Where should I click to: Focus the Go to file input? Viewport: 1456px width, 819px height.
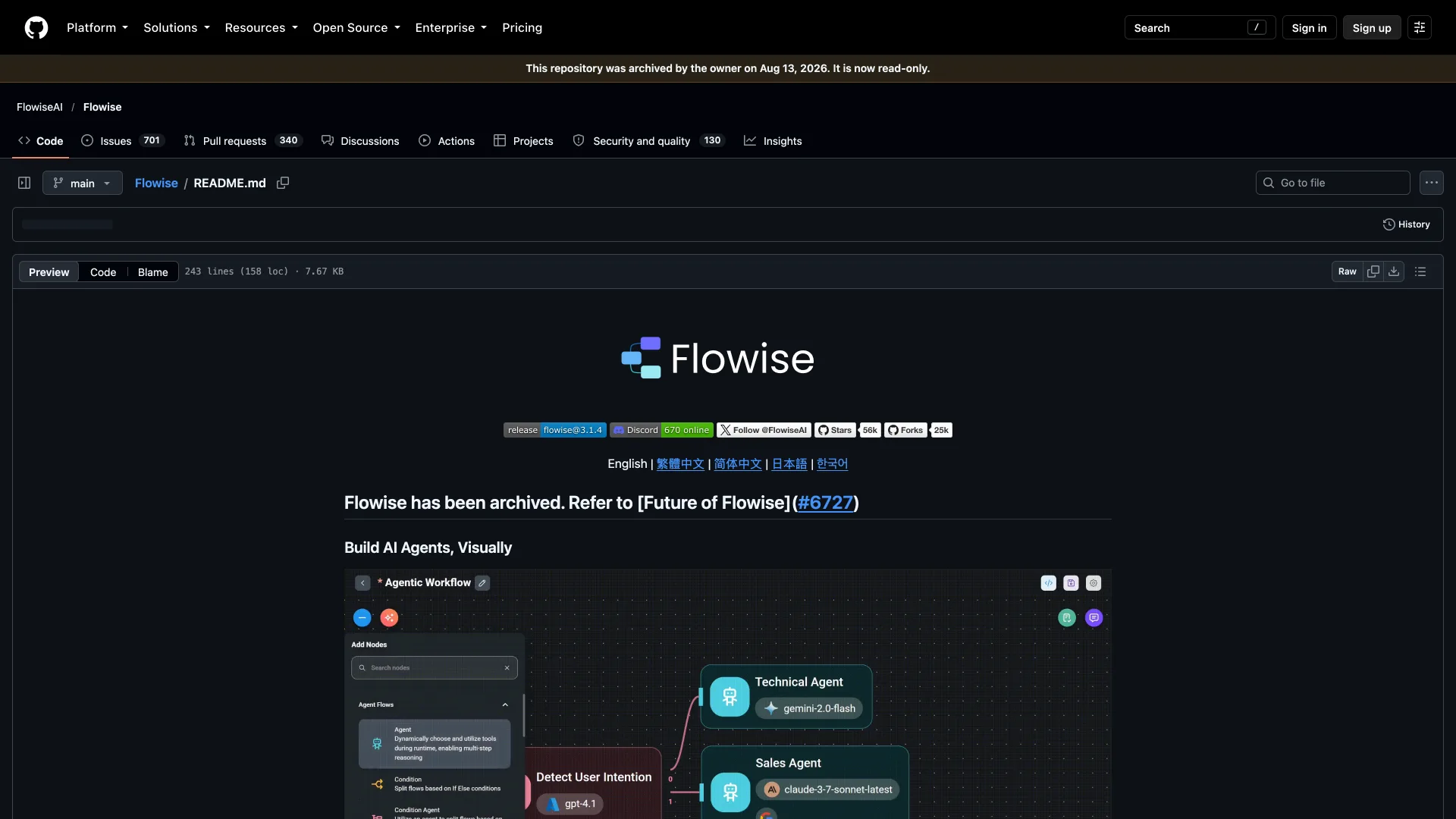pos(1332,183)
